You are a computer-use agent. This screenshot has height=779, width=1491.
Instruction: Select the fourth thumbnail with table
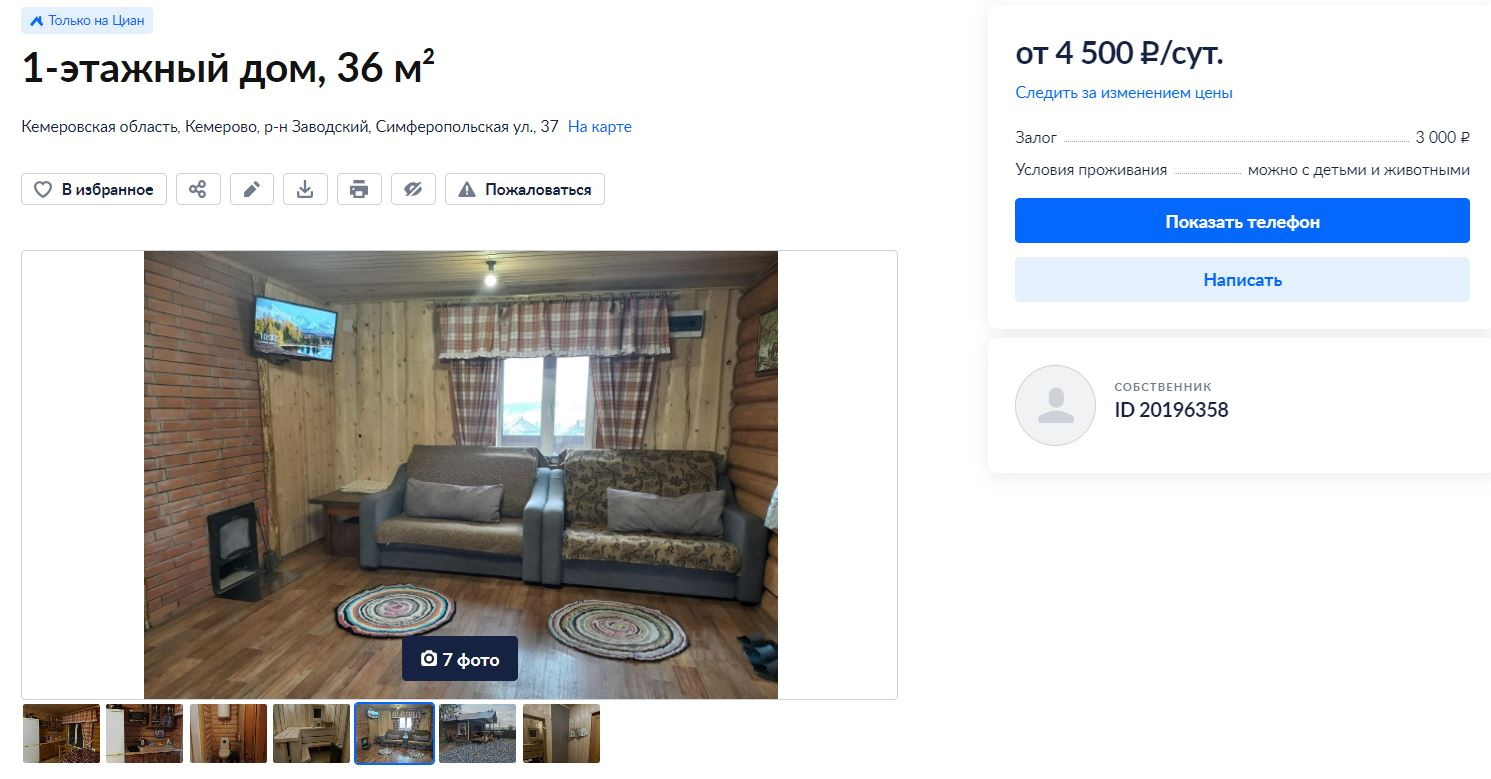[x=311, y=734]
